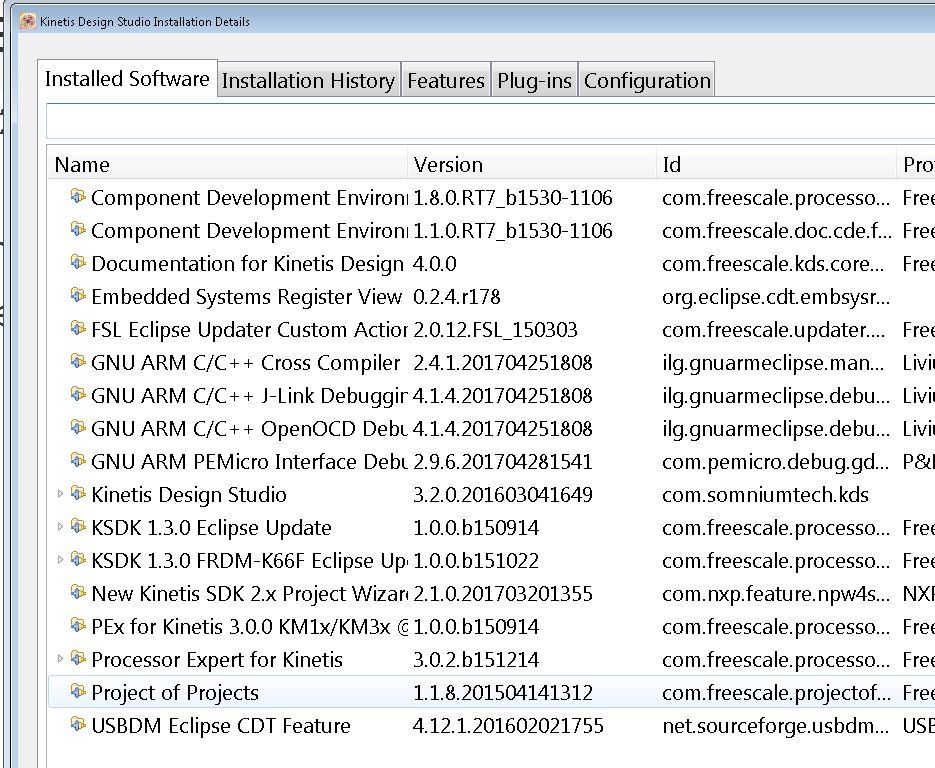This screenshot has width=935, height=768.
Task: Click feature icon beside Kinetis Design Studio
Action: pos(78,493)
